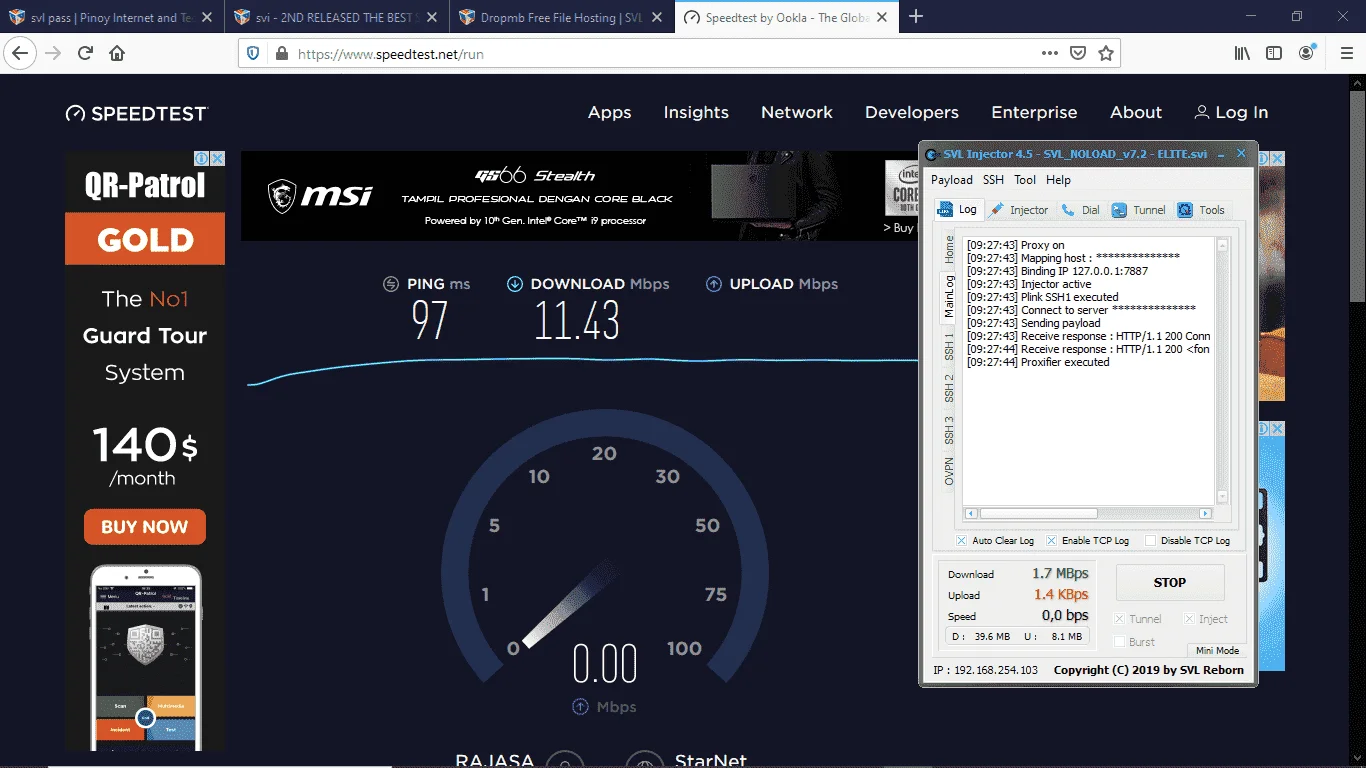This screenshot has height=768, width=1366.
Task: Select the SSH 3 vertical tab
Action: pos(949,431)
